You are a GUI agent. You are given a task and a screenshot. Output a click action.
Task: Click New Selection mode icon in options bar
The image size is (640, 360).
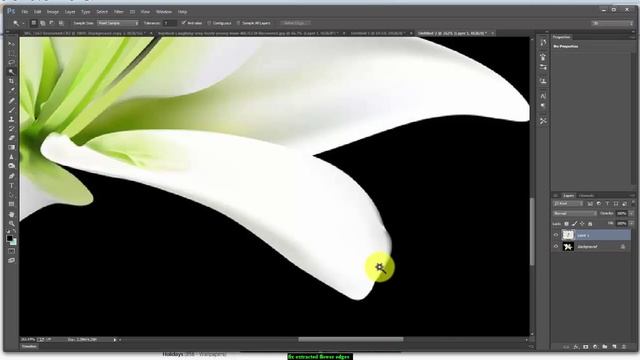pyautogui.click(x=34, y=23)
